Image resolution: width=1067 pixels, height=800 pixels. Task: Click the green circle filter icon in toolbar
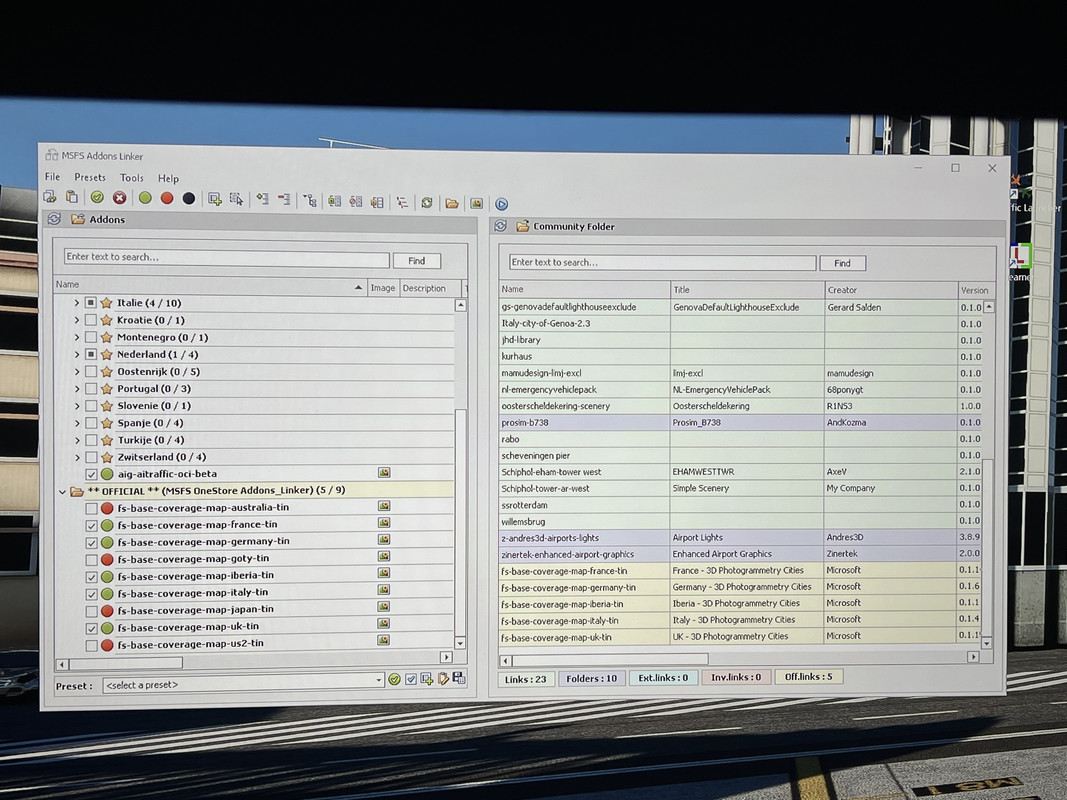pyautogui.click(x=145, y=198)
